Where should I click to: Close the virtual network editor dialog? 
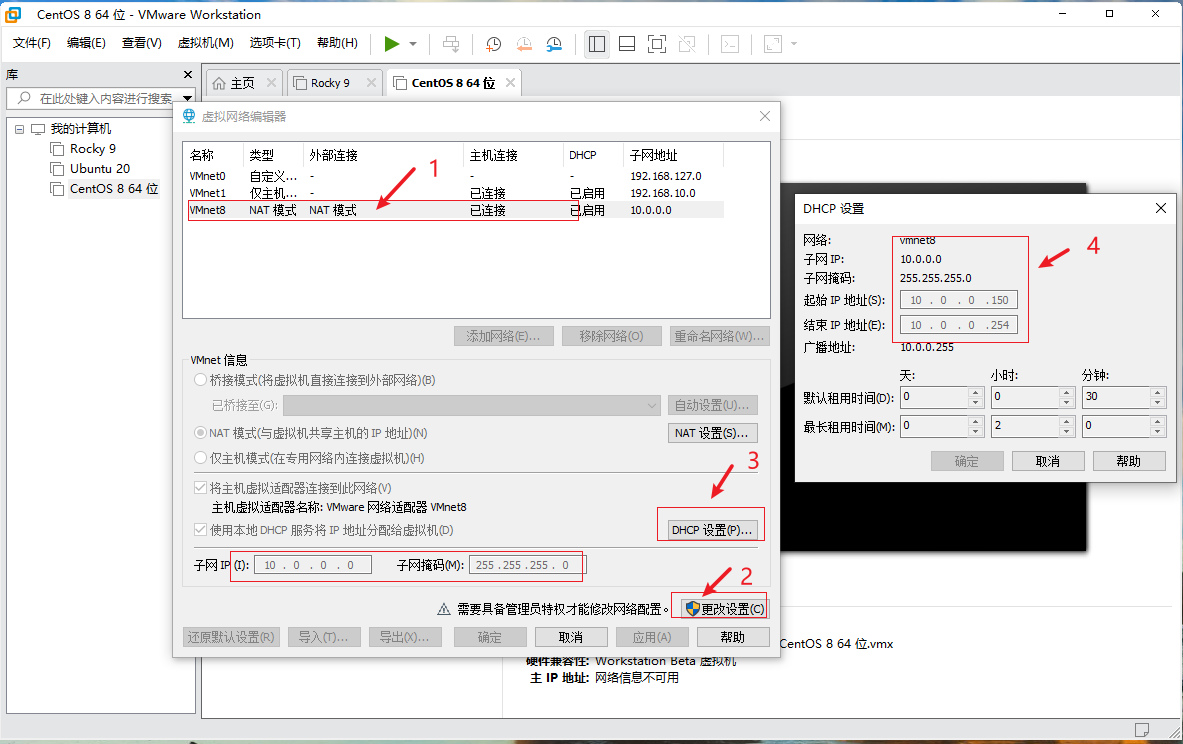point(765,116)
